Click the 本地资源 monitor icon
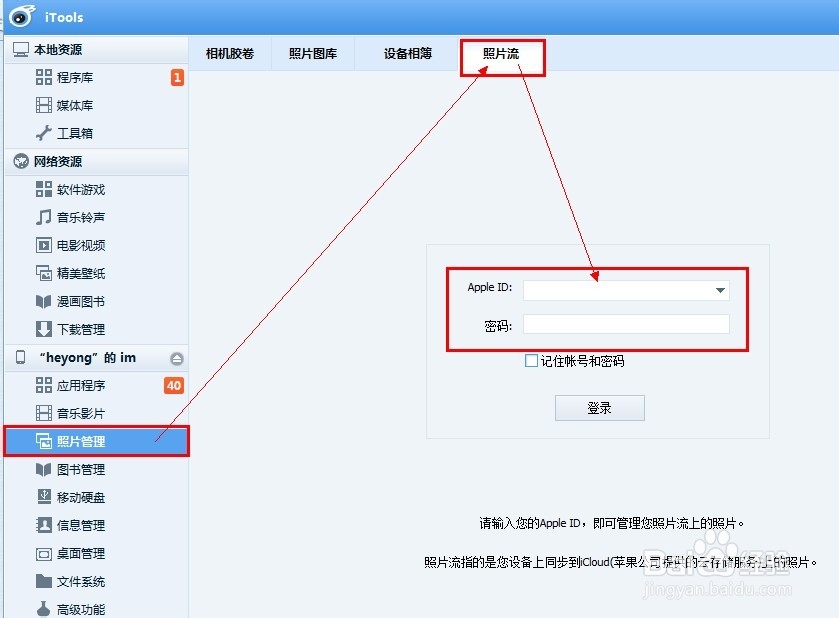 point(20,50)
